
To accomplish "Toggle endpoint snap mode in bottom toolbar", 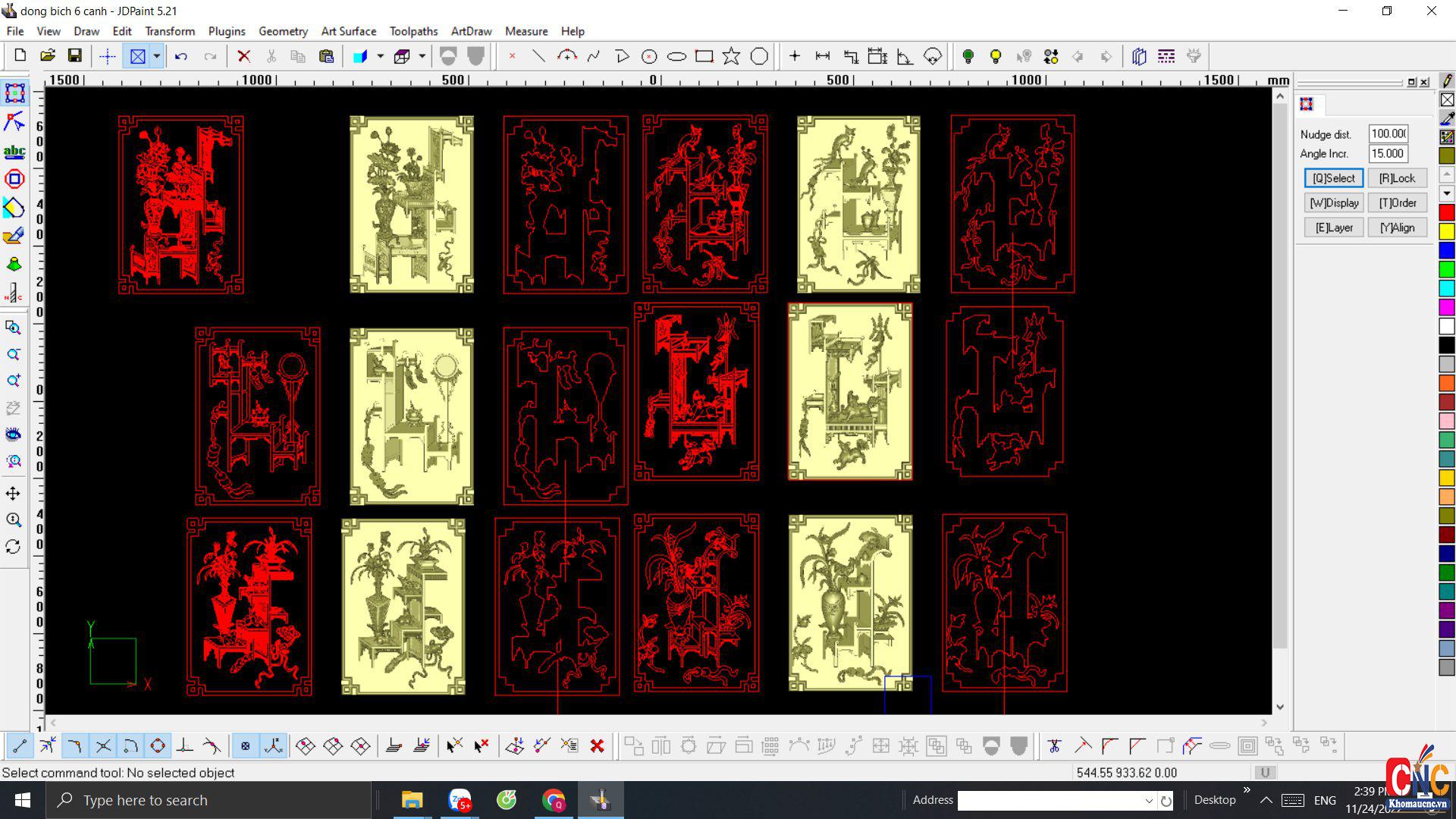I will point(20,746).
